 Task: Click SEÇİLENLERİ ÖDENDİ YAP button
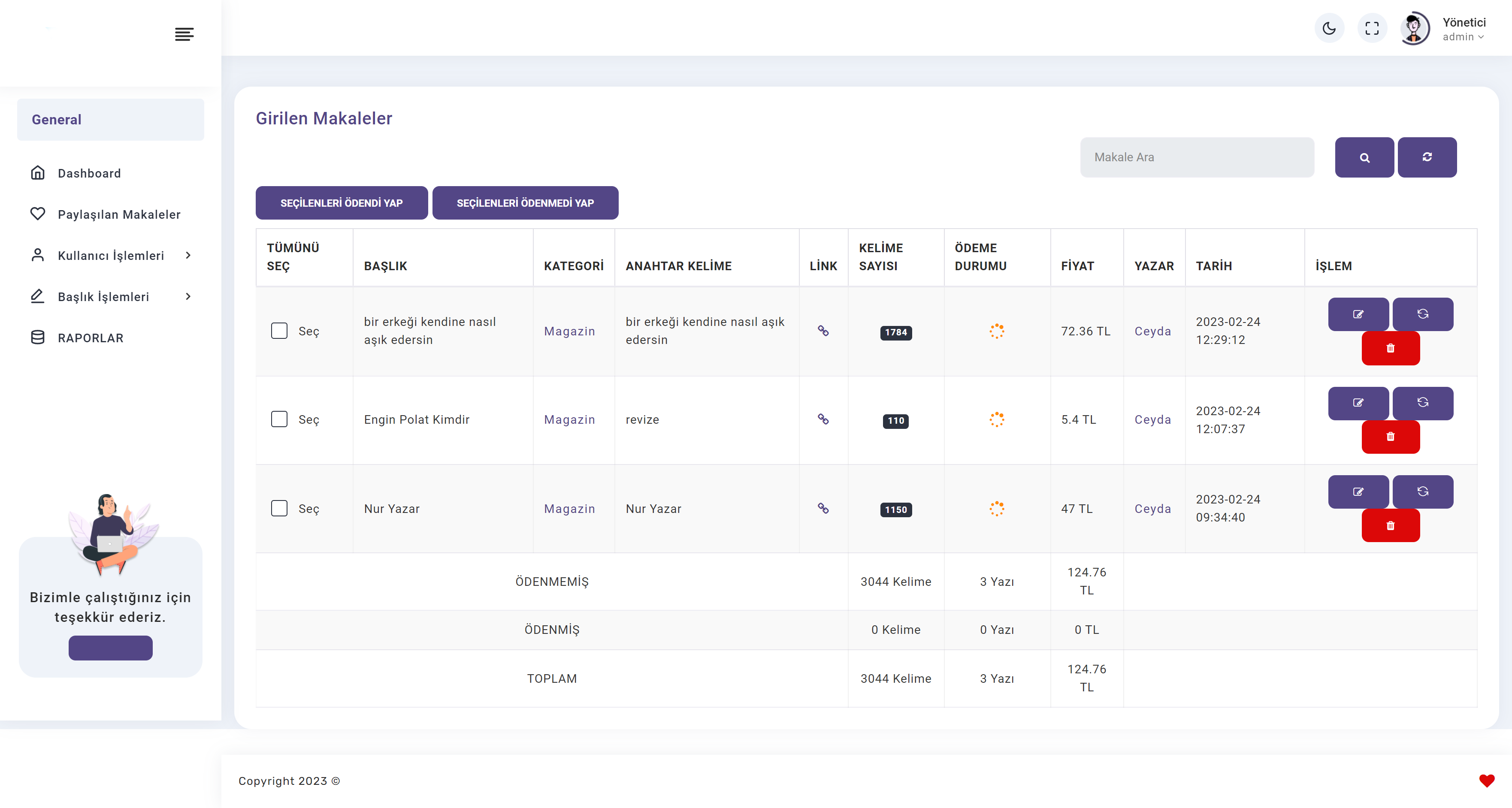click(x=342, y=203)
